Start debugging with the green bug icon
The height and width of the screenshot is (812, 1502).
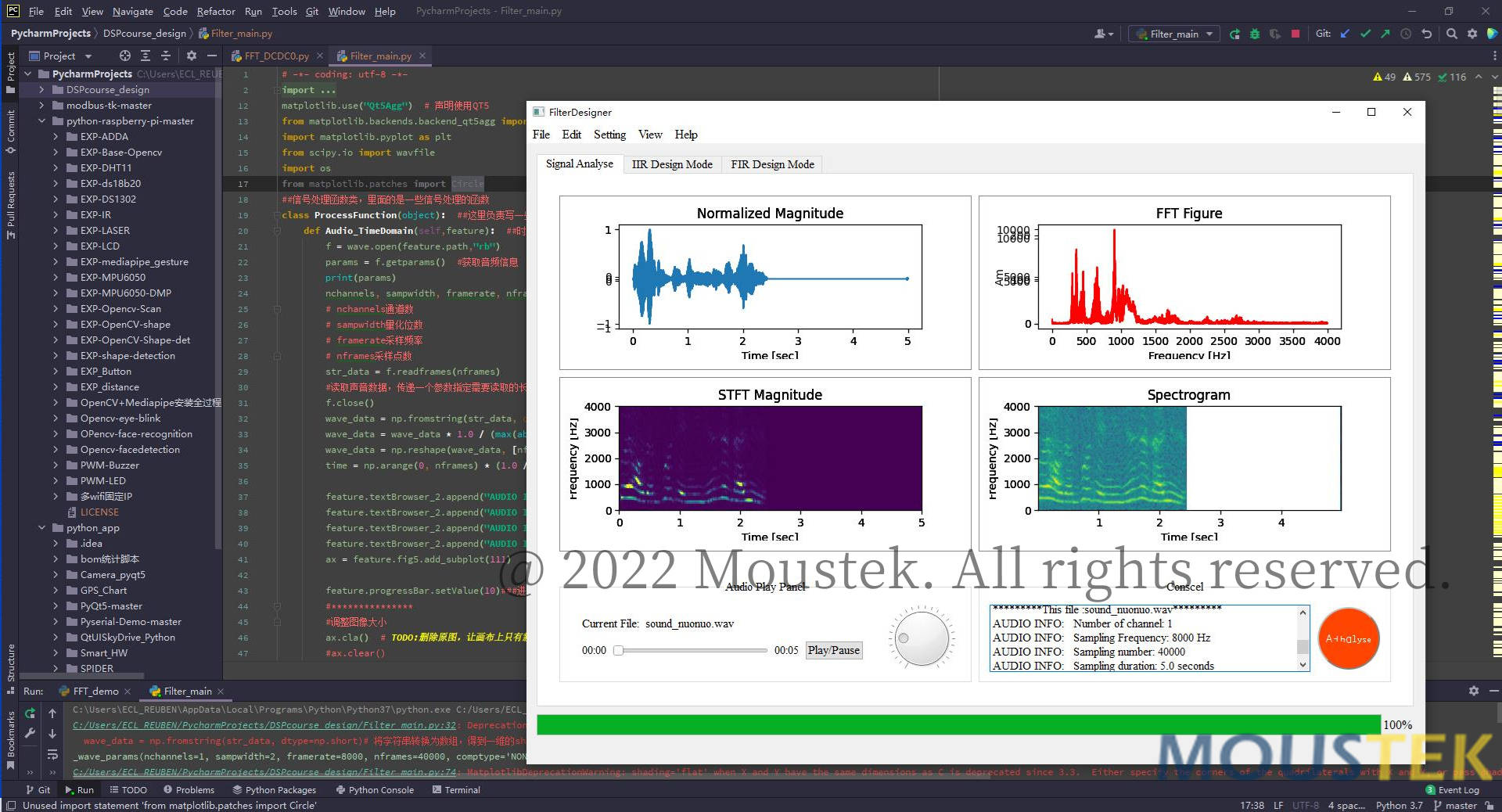point(1255,34)
